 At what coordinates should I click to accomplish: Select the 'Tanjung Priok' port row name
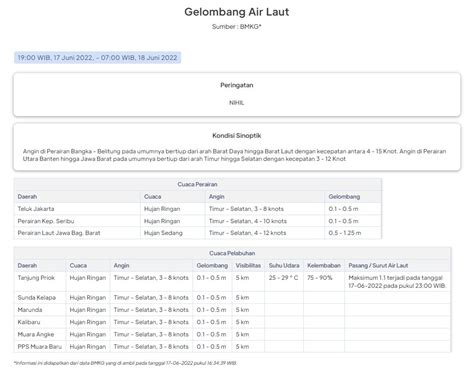(x=36, y=278)
